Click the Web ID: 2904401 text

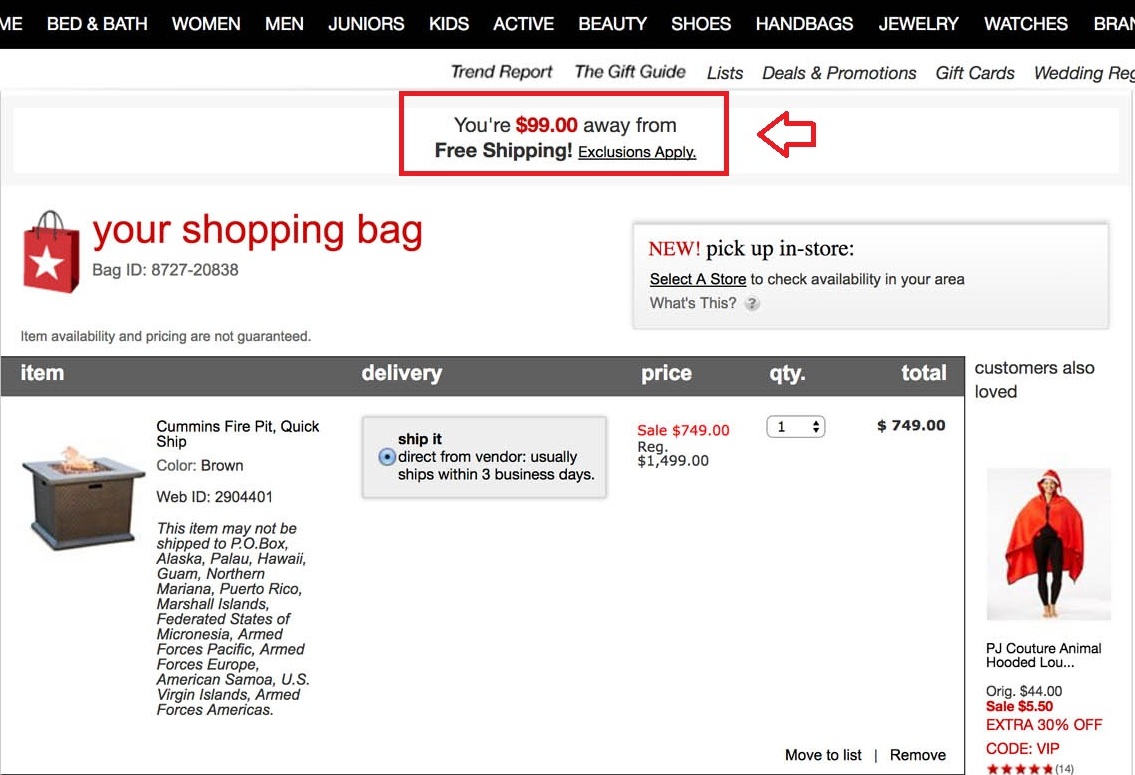pyautogui.click(x=214, y=497)
